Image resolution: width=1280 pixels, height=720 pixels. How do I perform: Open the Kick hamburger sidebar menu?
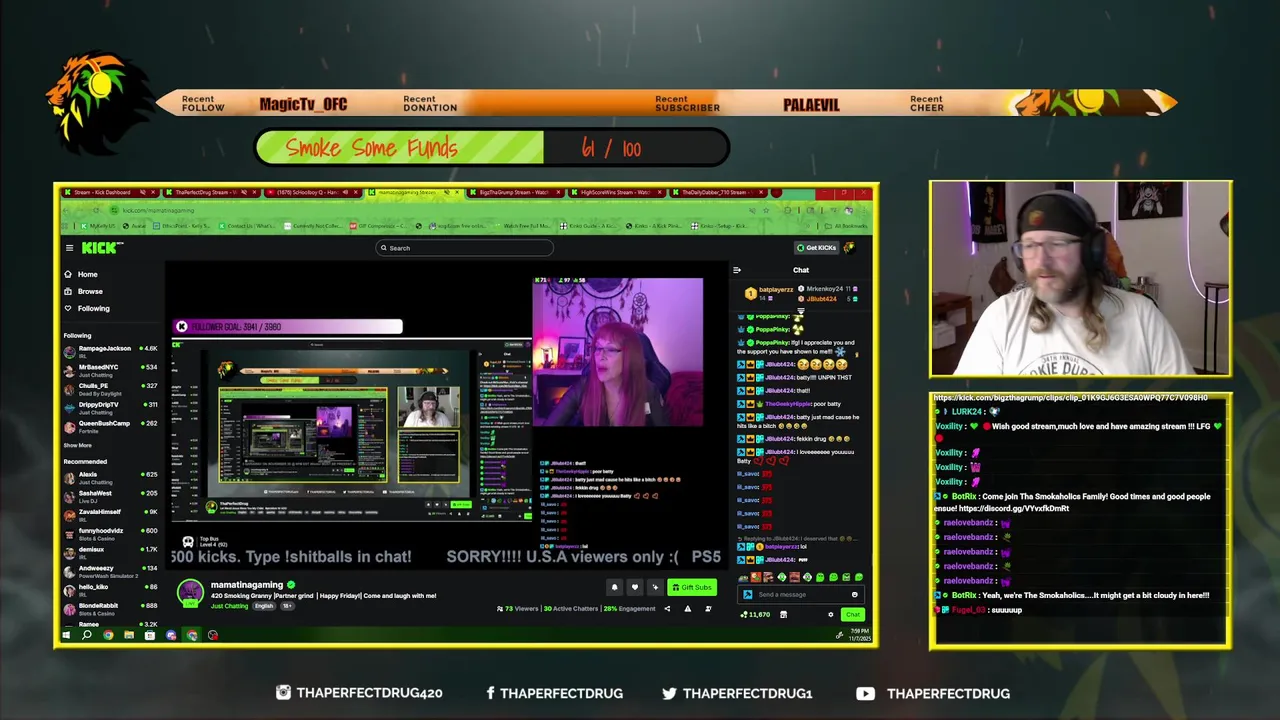(69, 248)
